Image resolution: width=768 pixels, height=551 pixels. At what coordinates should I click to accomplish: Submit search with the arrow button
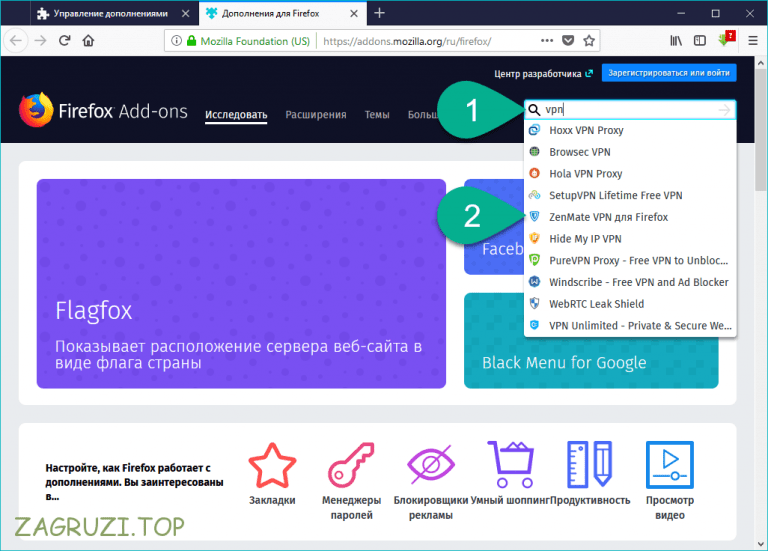(x=724, y=110)
